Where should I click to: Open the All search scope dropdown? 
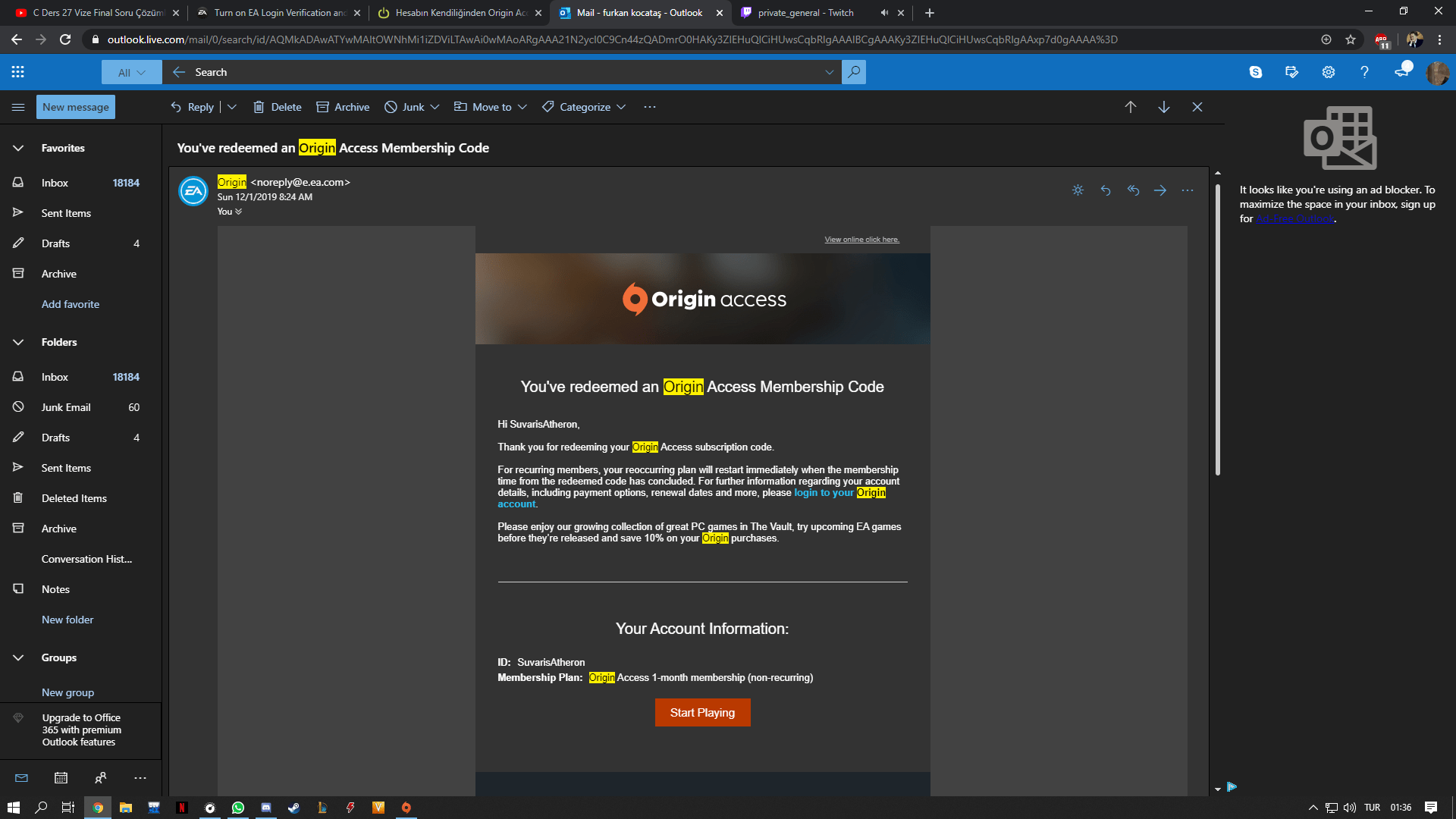pos(131,72)
